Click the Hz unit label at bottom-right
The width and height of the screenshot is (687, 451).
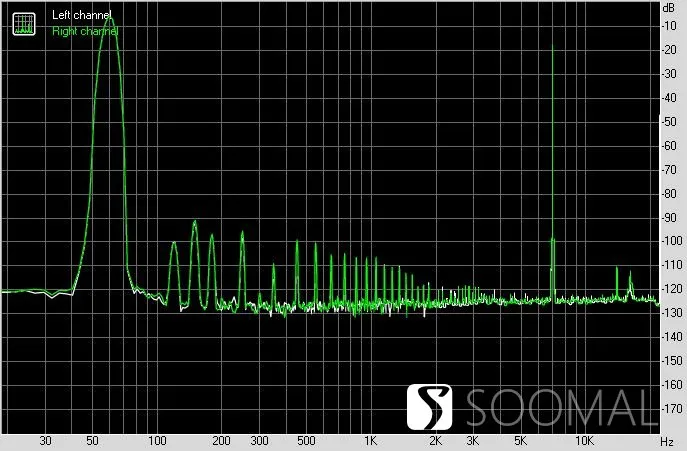pos(667,441)
